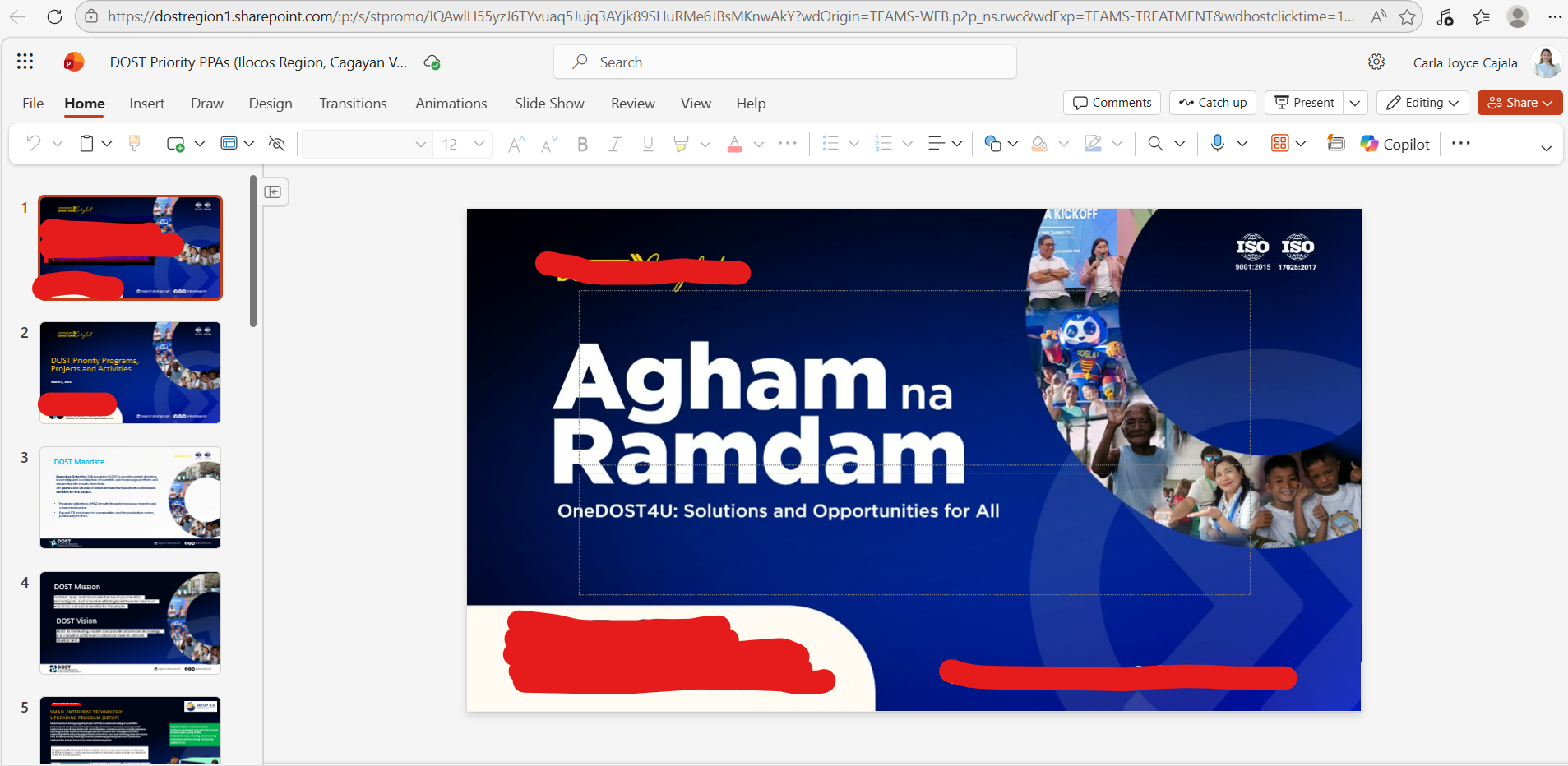Open the File menu
This screenshot has height=766, width=1568.
point(33,104)
